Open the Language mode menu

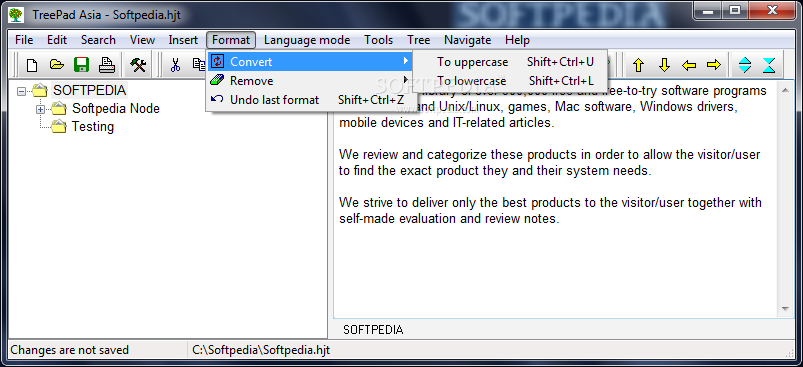307,40
